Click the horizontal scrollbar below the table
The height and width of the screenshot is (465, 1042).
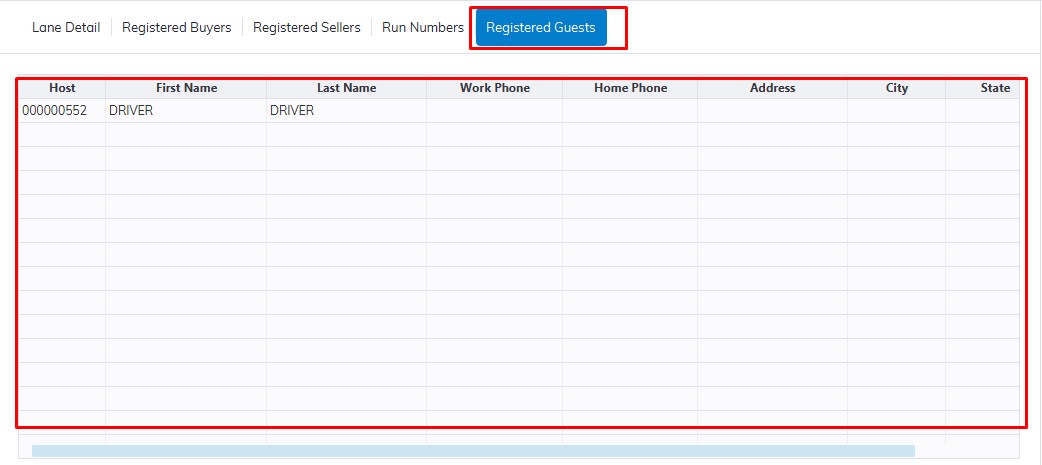point(473,451)
